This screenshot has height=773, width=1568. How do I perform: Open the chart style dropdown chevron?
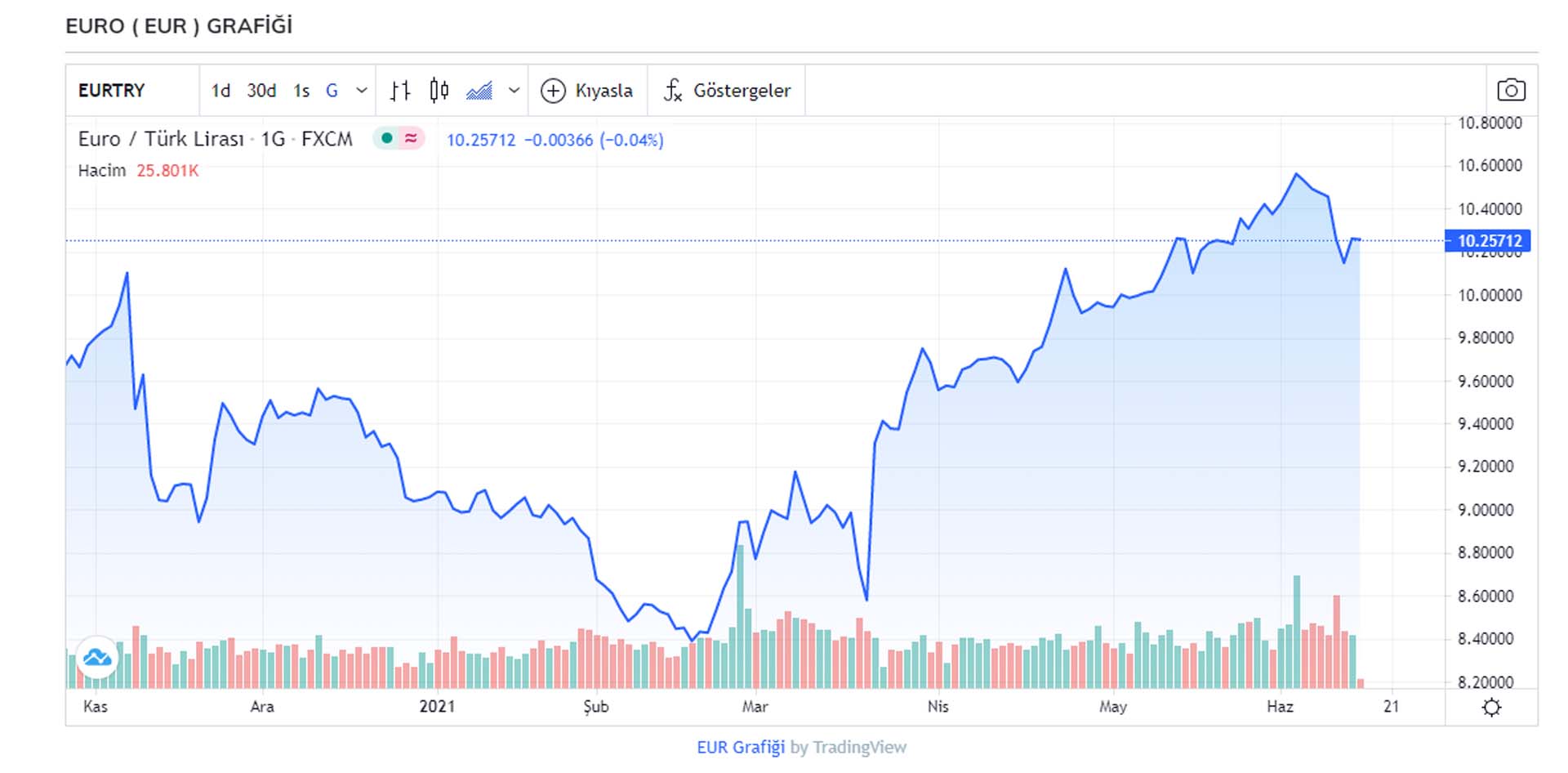coord(512,91)
